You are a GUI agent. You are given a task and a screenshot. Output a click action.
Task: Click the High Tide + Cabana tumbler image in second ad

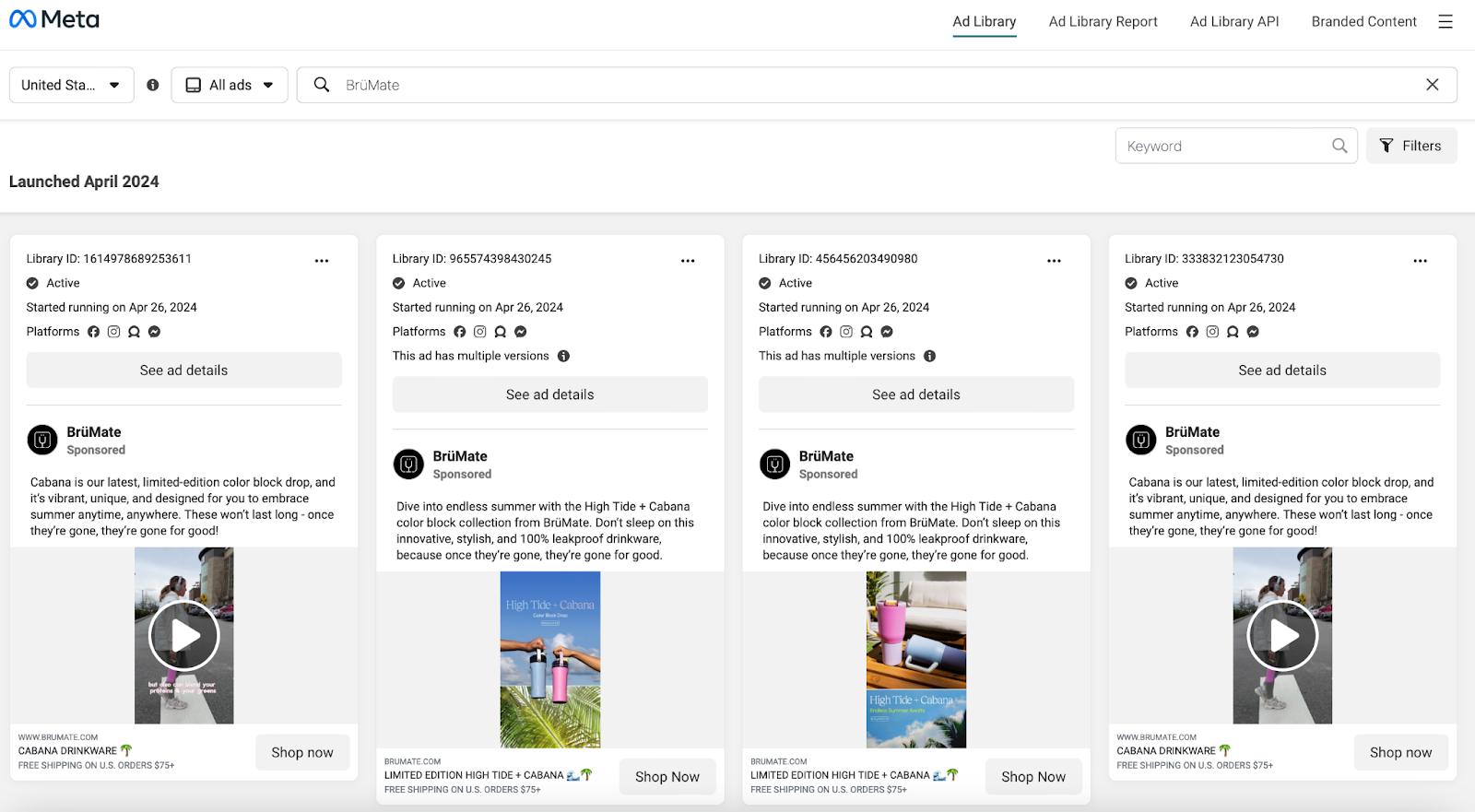point(550,659)
